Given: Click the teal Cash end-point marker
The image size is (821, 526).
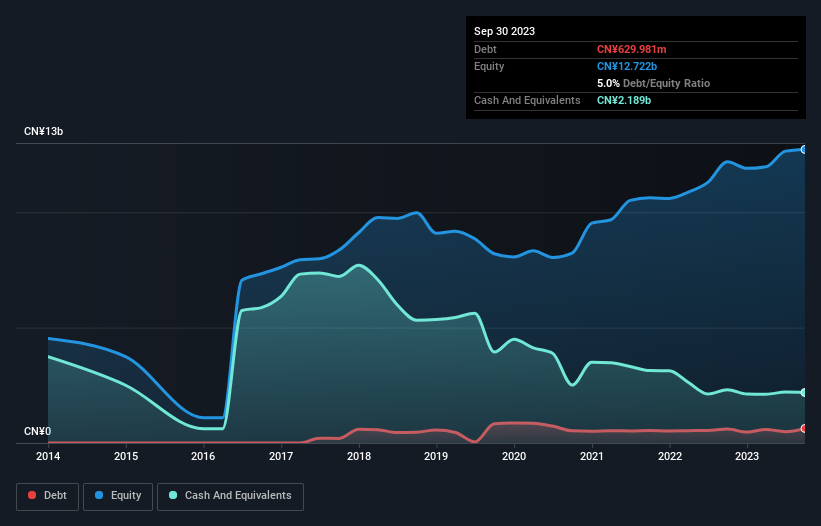Looking at the screenshot, I should [804, 393].
